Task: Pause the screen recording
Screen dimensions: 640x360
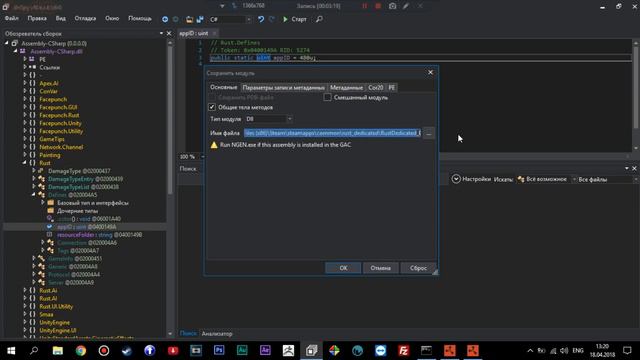Action: pyautogui.click(x=364, y=6)
